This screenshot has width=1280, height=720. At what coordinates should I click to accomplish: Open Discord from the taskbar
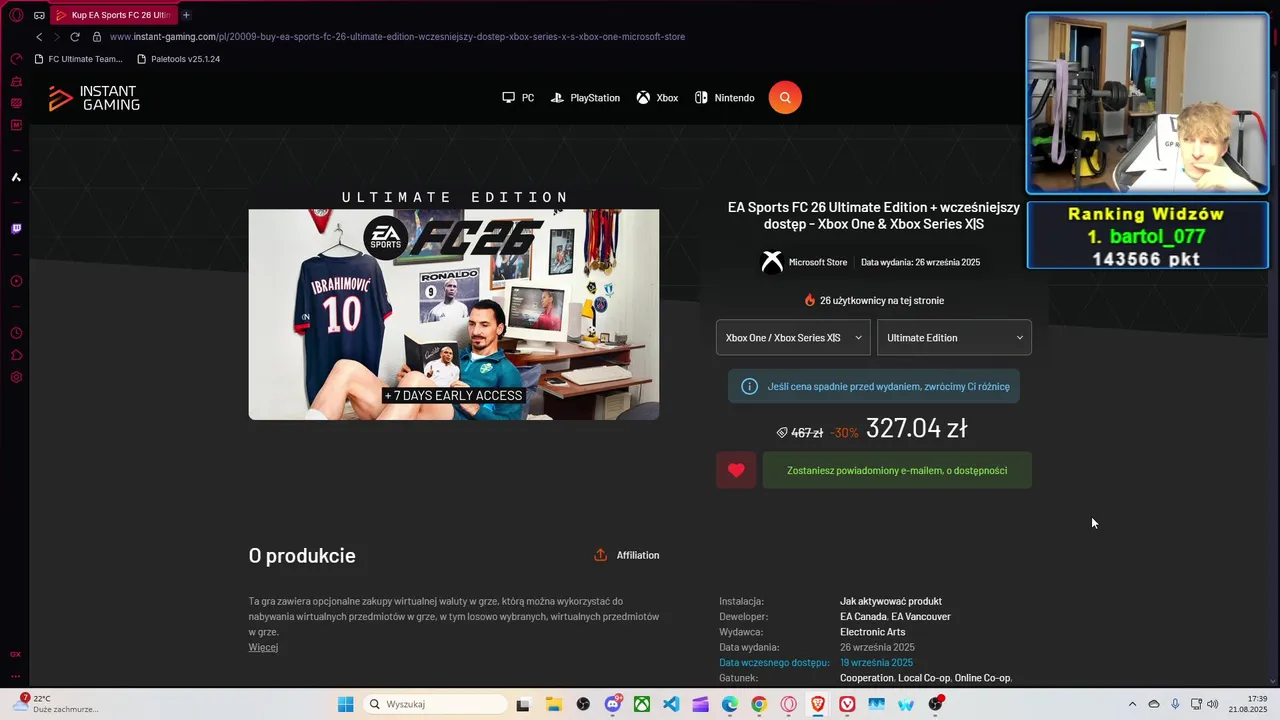pyautogui.click(x=612, y=704)
